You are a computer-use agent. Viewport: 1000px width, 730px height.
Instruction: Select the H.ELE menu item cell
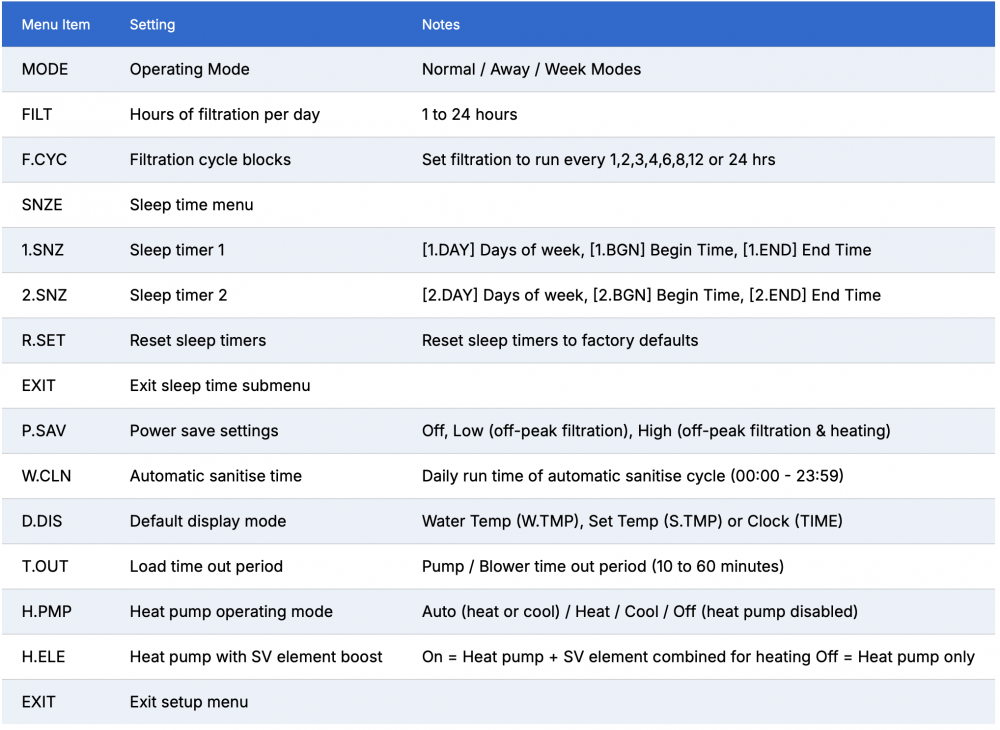[x=43, y=658]
